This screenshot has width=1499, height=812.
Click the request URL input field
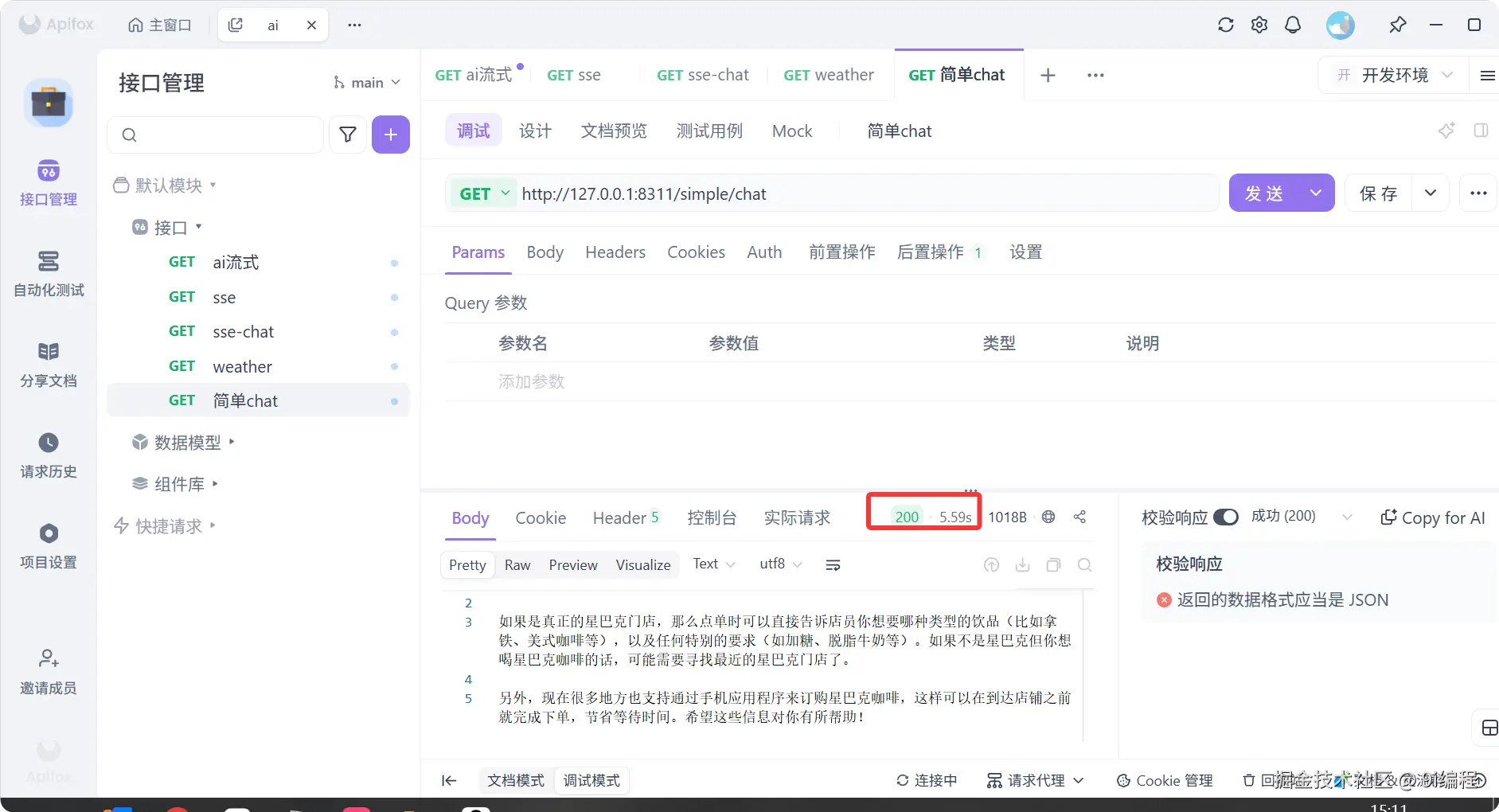(868, 193)
